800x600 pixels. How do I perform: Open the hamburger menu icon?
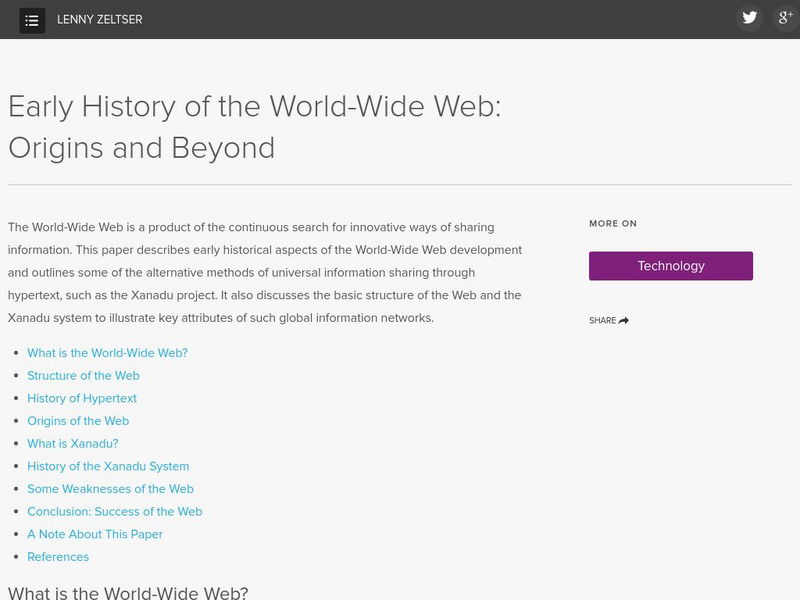34,17
